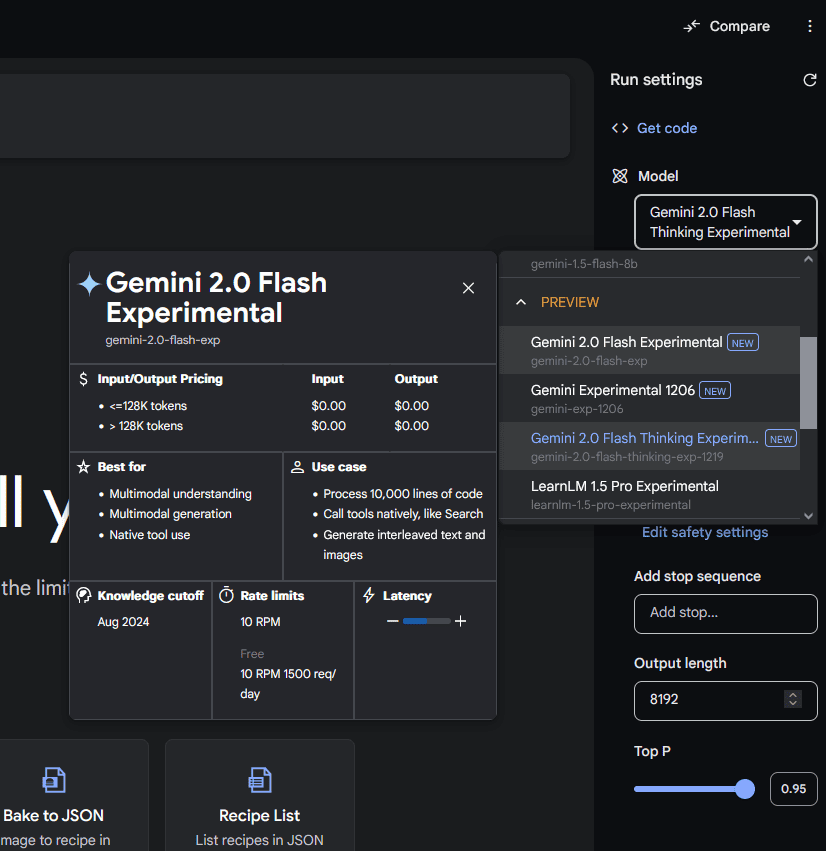Click 'Multimodal understanding' bullet text
The width and height of the screenshot is (826, 851).
(180, 494)
